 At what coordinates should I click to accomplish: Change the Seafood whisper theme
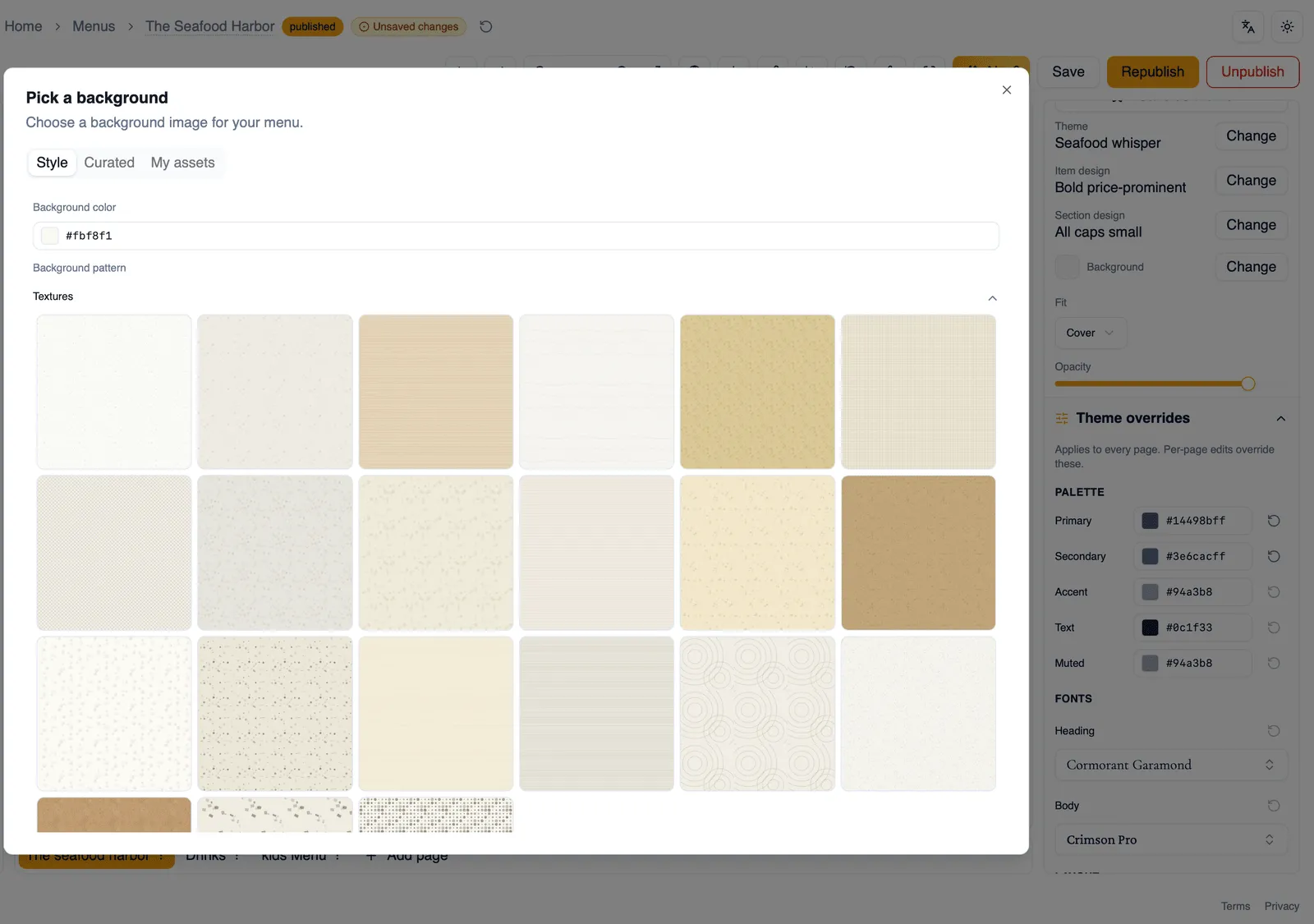(x=1251, y=136)
